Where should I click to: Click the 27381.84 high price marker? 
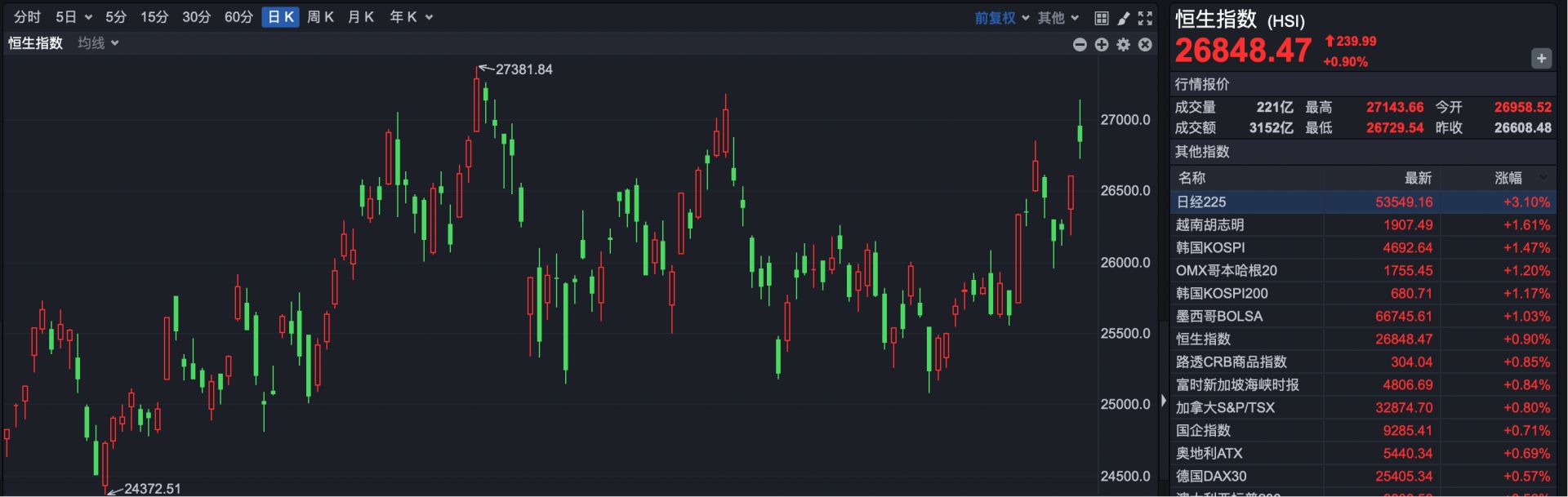(x=523, y=70)
